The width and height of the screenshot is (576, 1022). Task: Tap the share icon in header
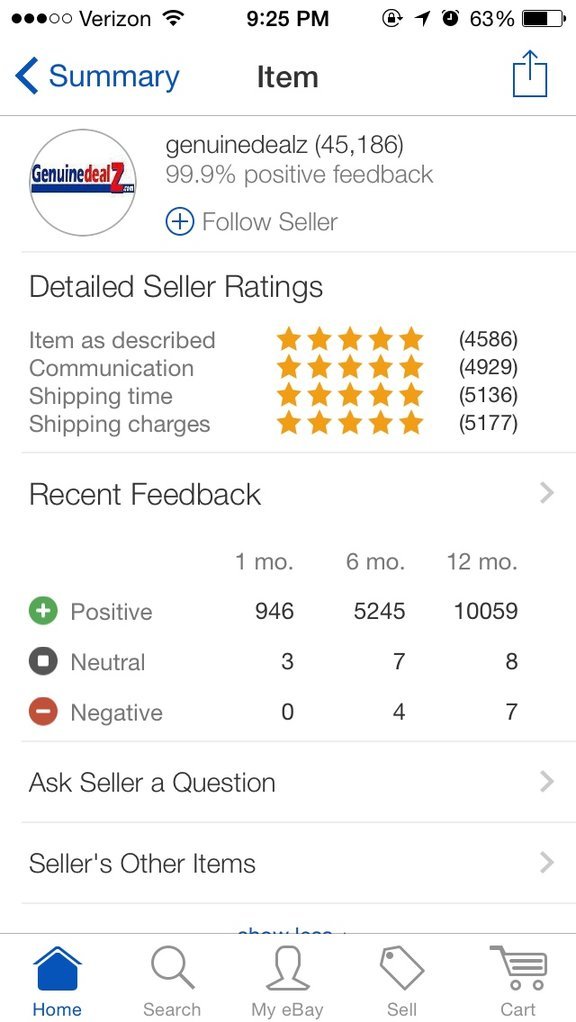click(530, 74)
